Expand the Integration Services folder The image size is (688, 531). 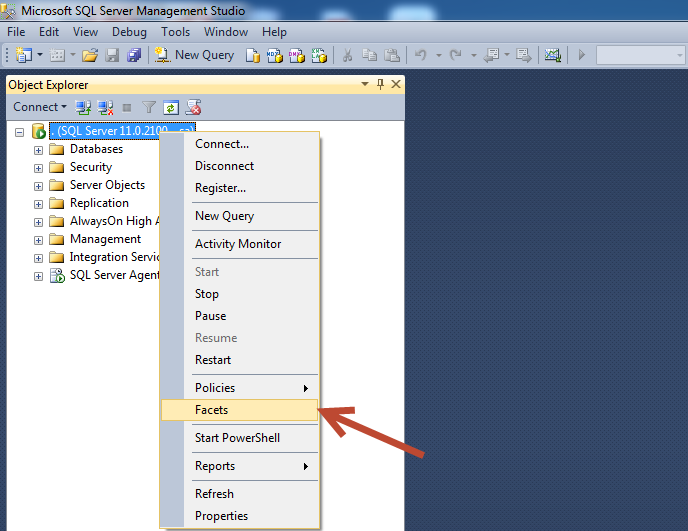[39, 258]
